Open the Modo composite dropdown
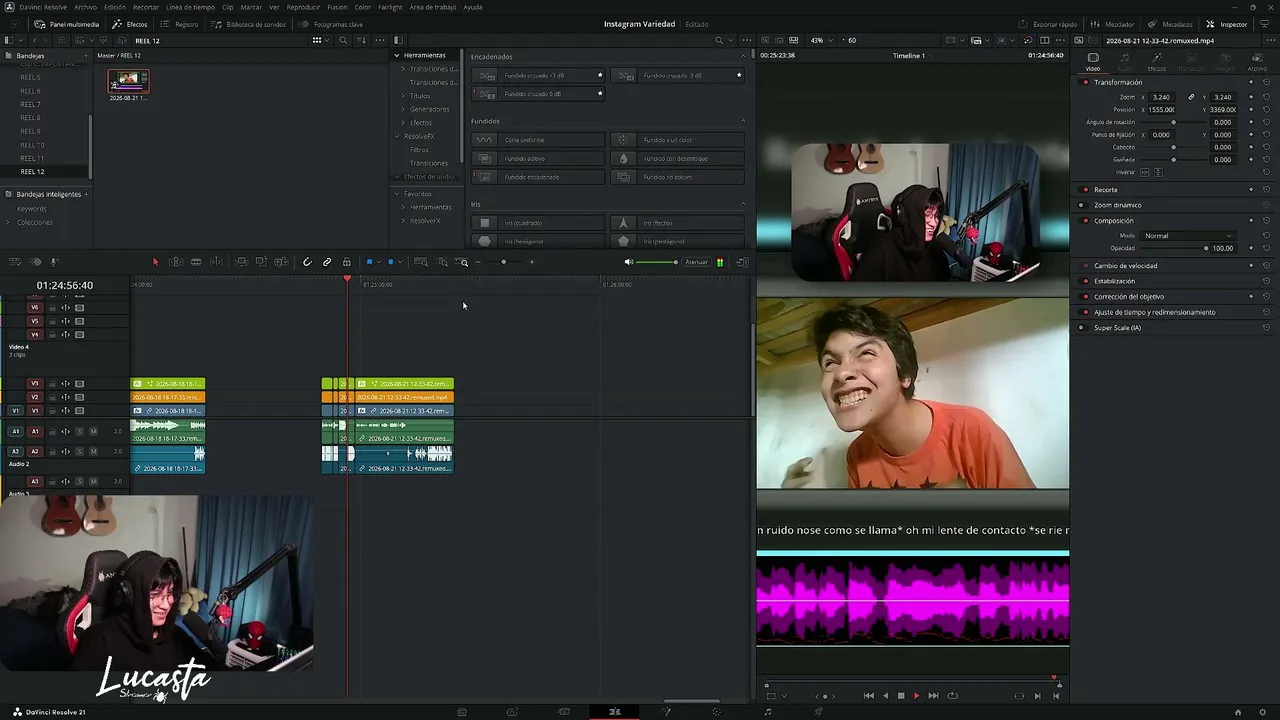The image size is (1280, 720). pyautogui.click(x=1189, y=236)
